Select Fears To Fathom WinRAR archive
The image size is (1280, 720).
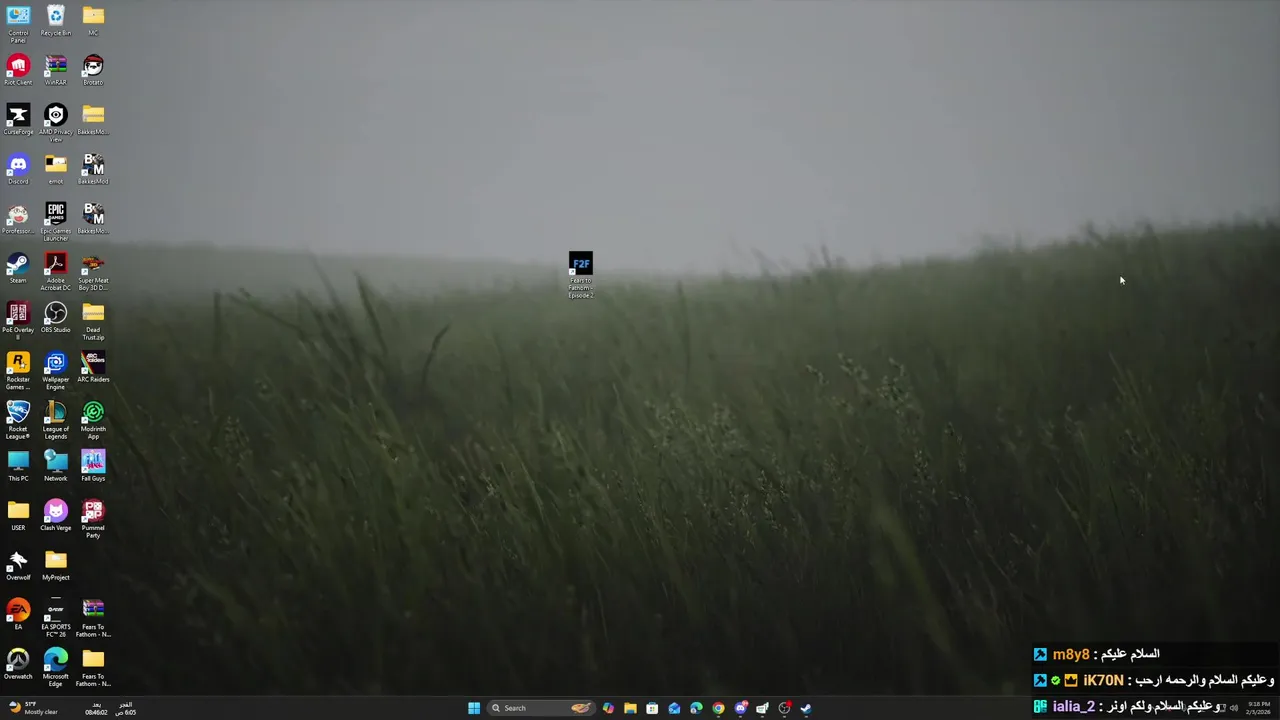tap(93, 618)
